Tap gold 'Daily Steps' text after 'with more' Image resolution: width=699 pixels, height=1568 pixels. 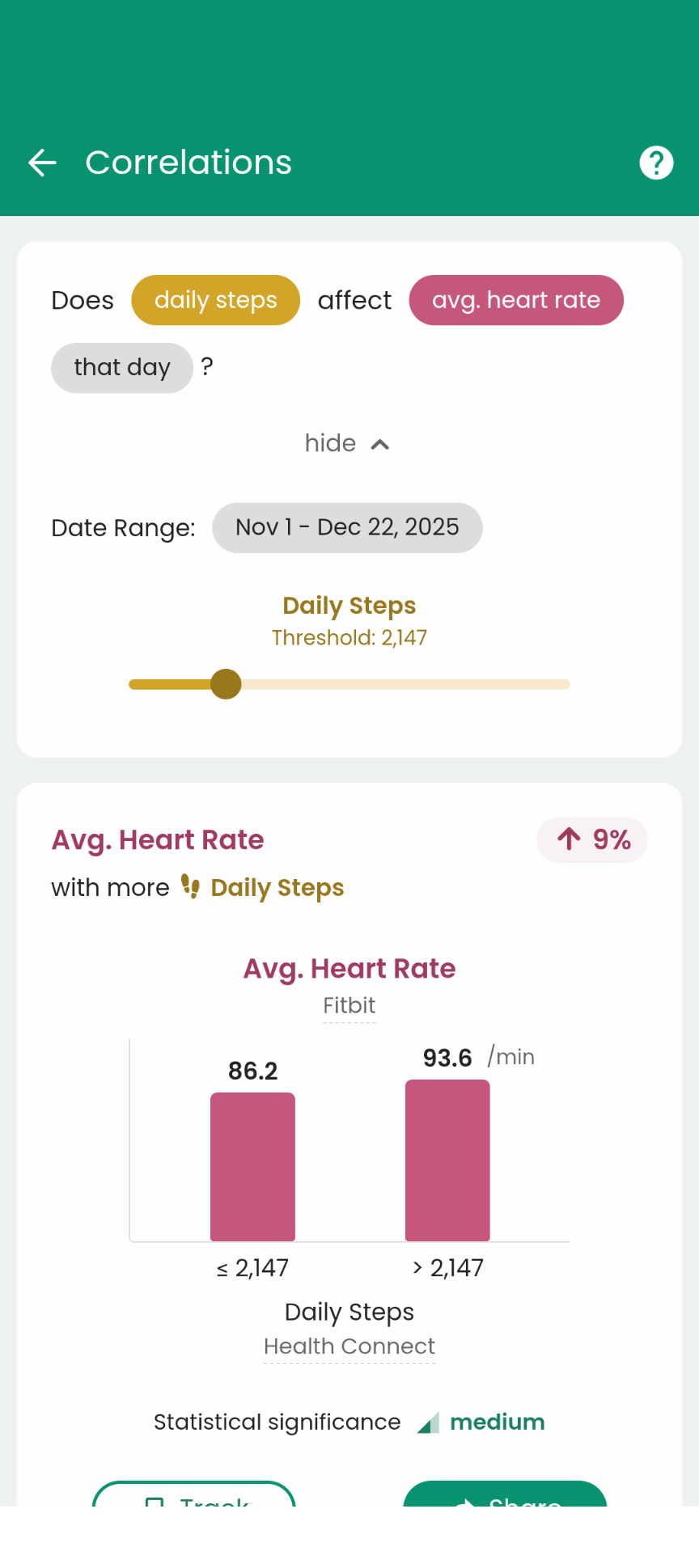coord(277,888)
